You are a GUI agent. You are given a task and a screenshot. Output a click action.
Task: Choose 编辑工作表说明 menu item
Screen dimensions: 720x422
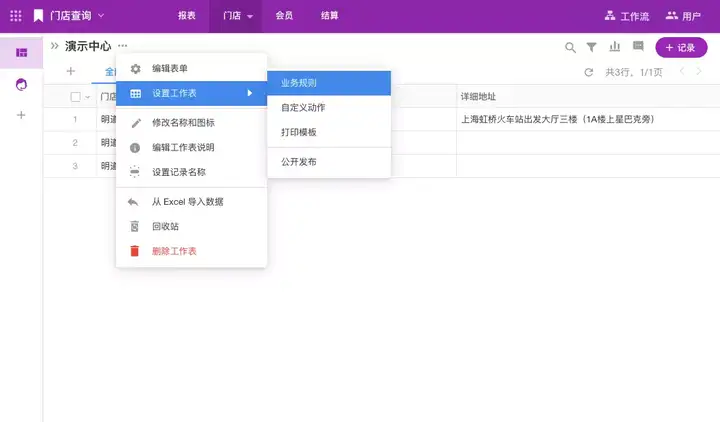click(x=191, y=147)
